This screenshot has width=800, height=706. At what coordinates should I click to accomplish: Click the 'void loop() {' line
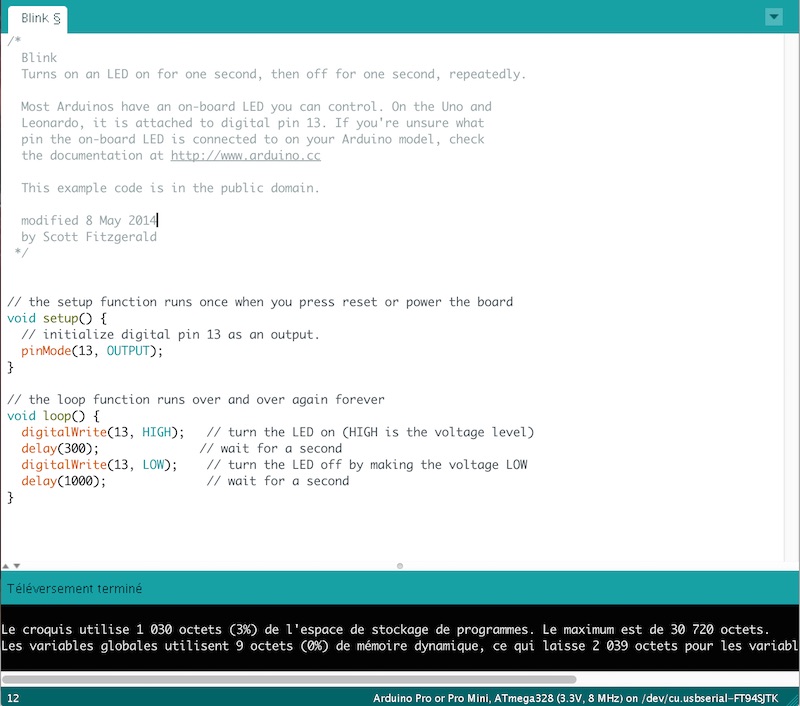pos(54,416)
